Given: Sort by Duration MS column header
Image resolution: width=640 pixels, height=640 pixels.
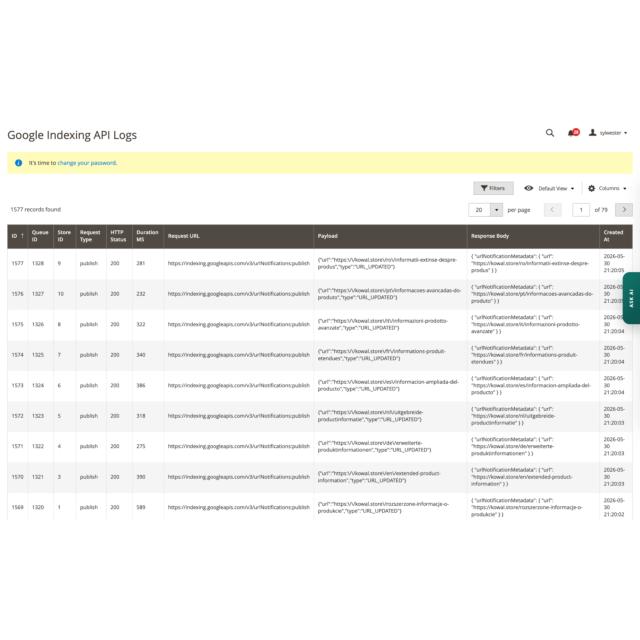Looking at the screenshot, I should coord(148,236).
